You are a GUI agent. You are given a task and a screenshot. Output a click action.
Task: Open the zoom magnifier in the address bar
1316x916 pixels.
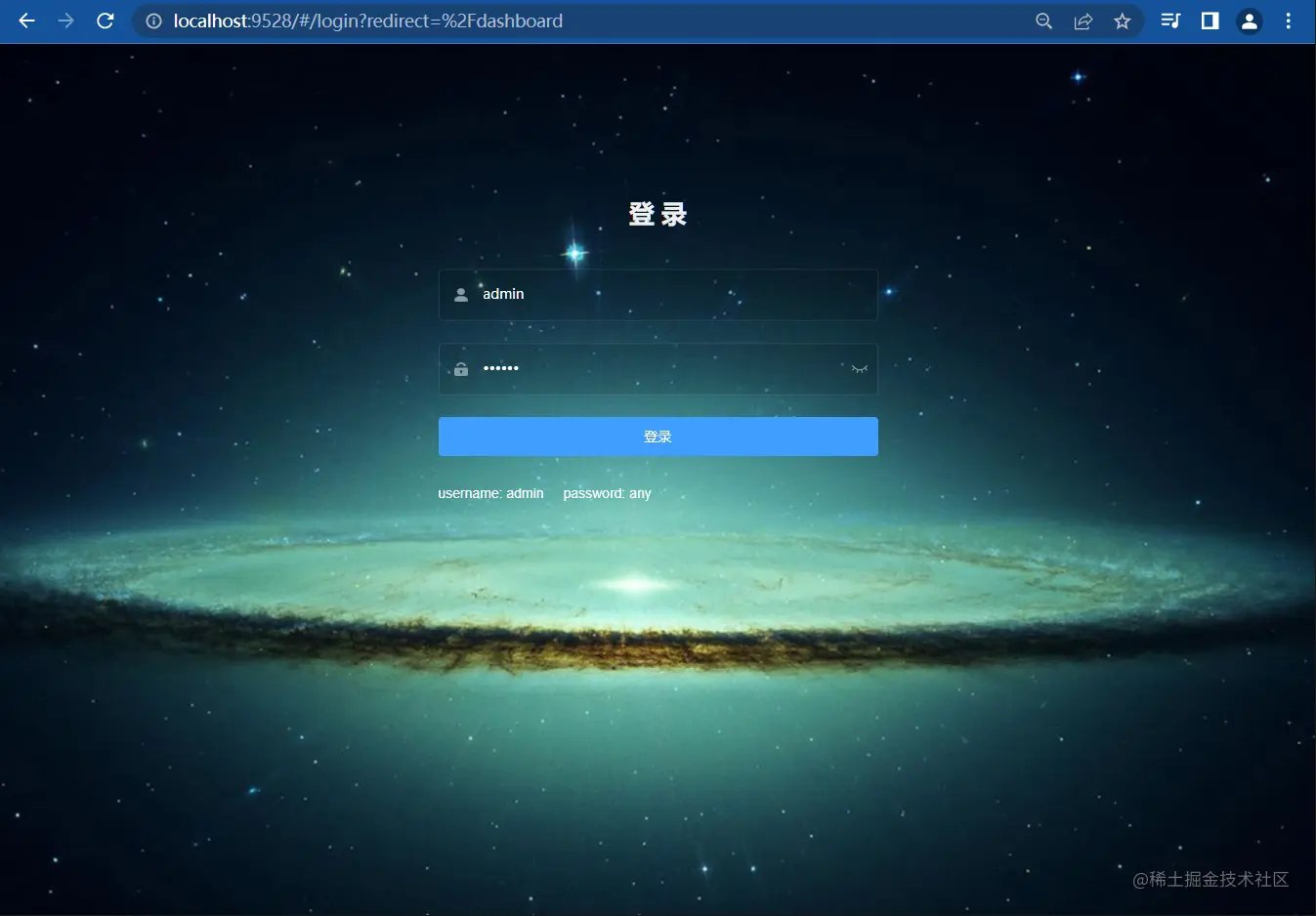point(1044,21)
